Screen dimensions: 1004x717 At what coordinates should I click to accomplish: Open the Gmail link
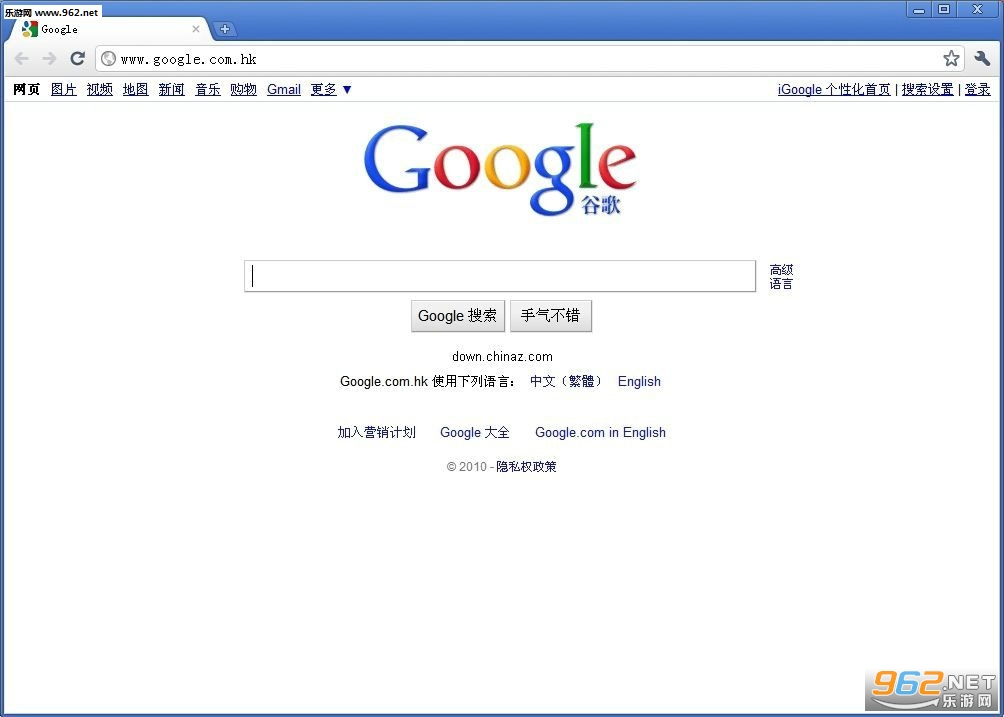284,90
